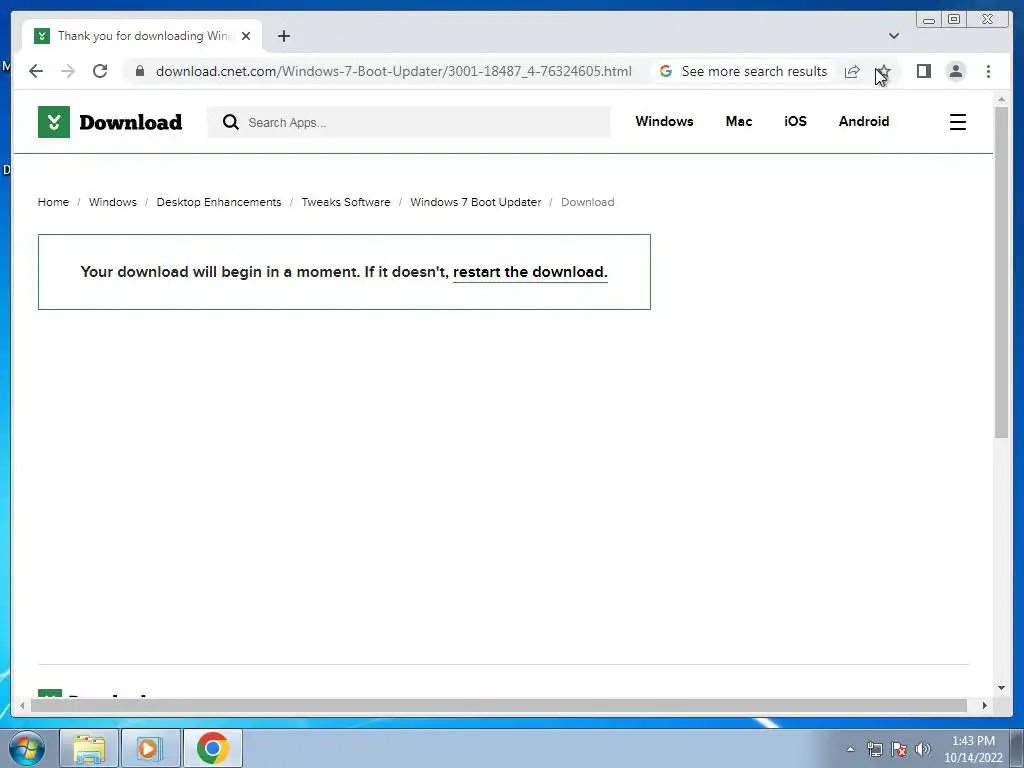Screen dimensions: 1024x768
Task: Open the Chrome three-dot menu
Action: pos(989,71)
